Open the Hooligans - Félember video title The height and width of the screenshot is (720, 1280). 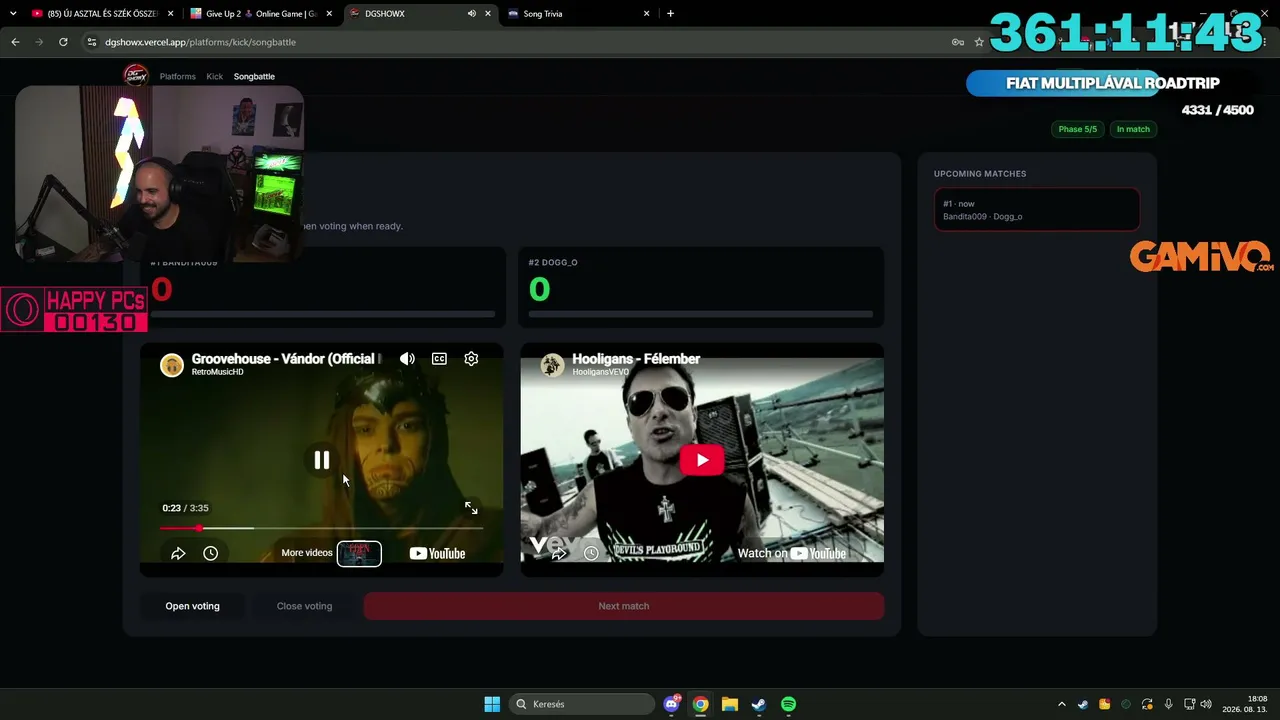(636, 359)
